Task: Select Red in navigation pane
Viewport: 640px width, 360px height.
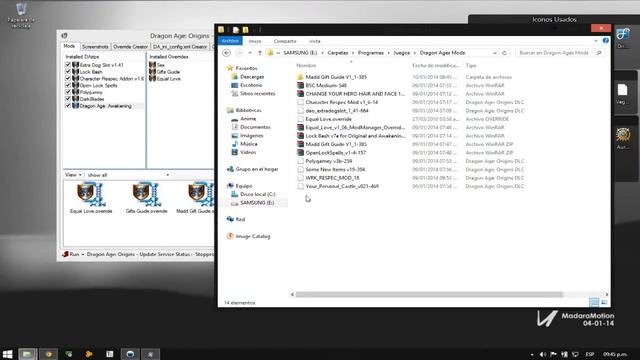Action: [x=240, y=220]
